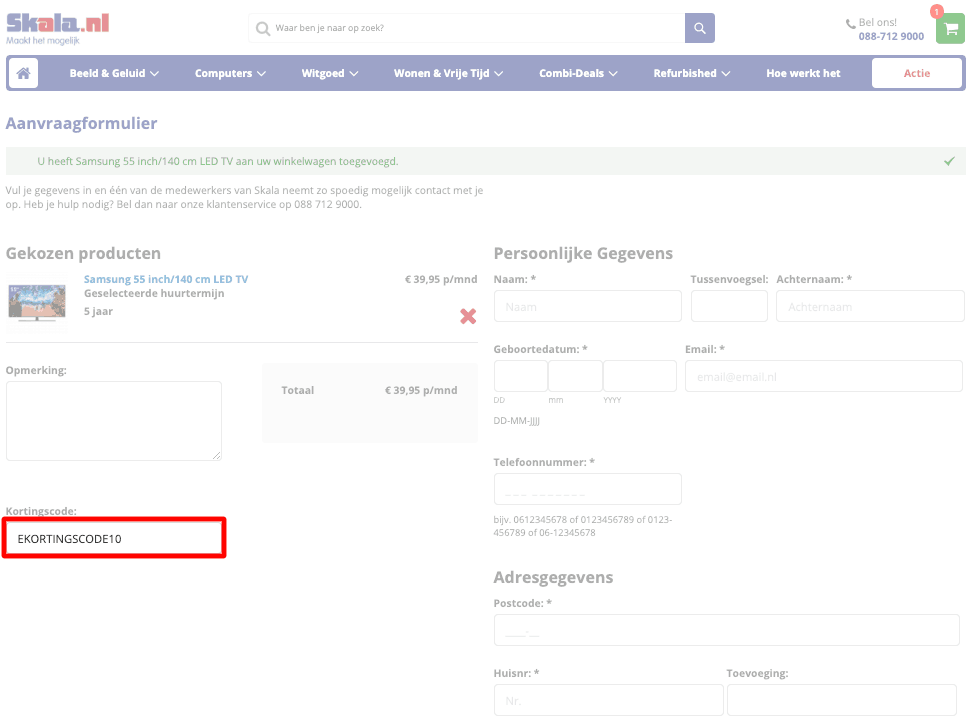Click the Totaal € 39,95 p/mnd amount
This screenshot has width=973, height=726.
[421, 390]
